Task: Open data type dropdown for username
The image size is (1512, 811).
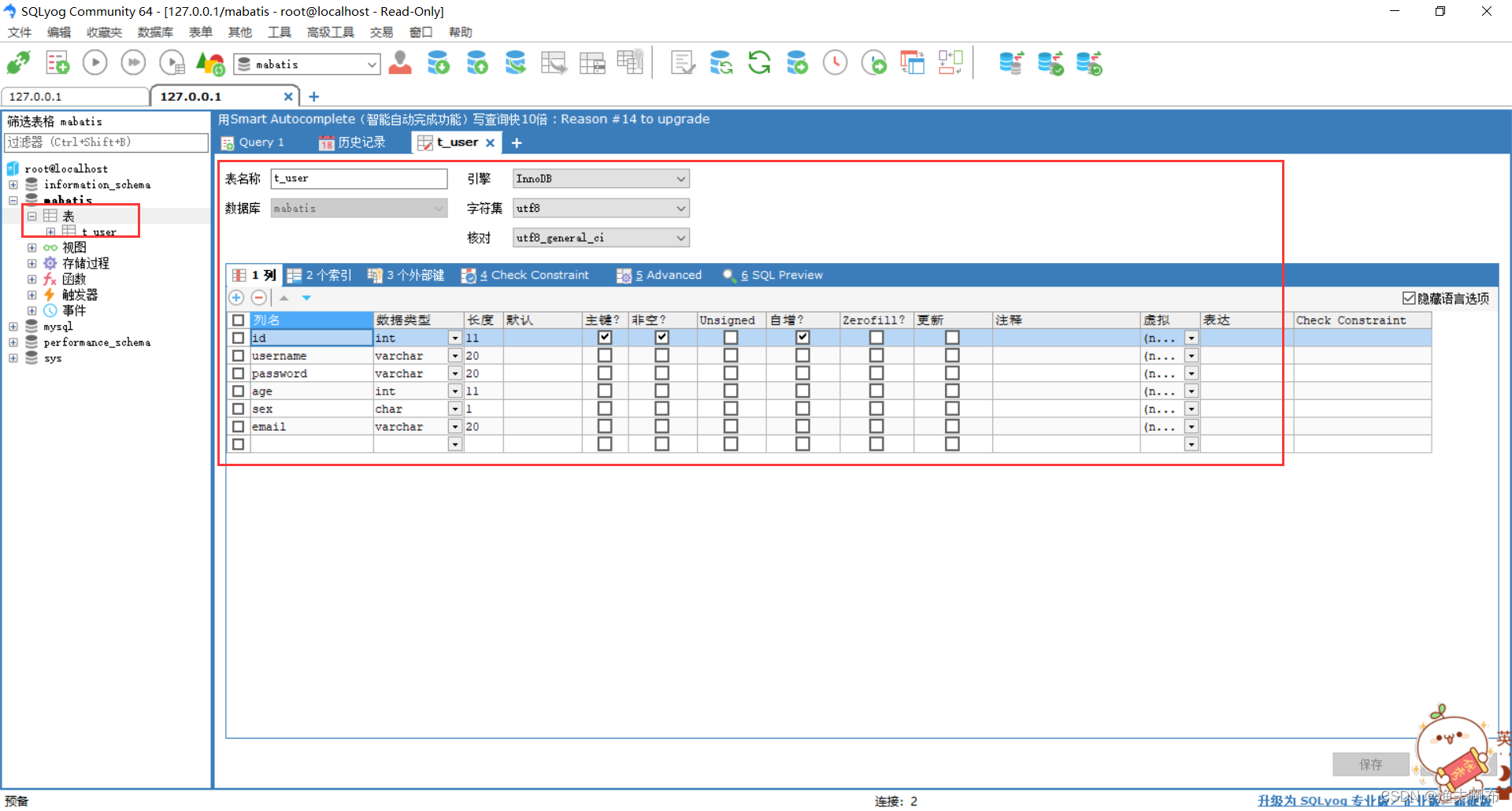Action: (x=455, y=356)
